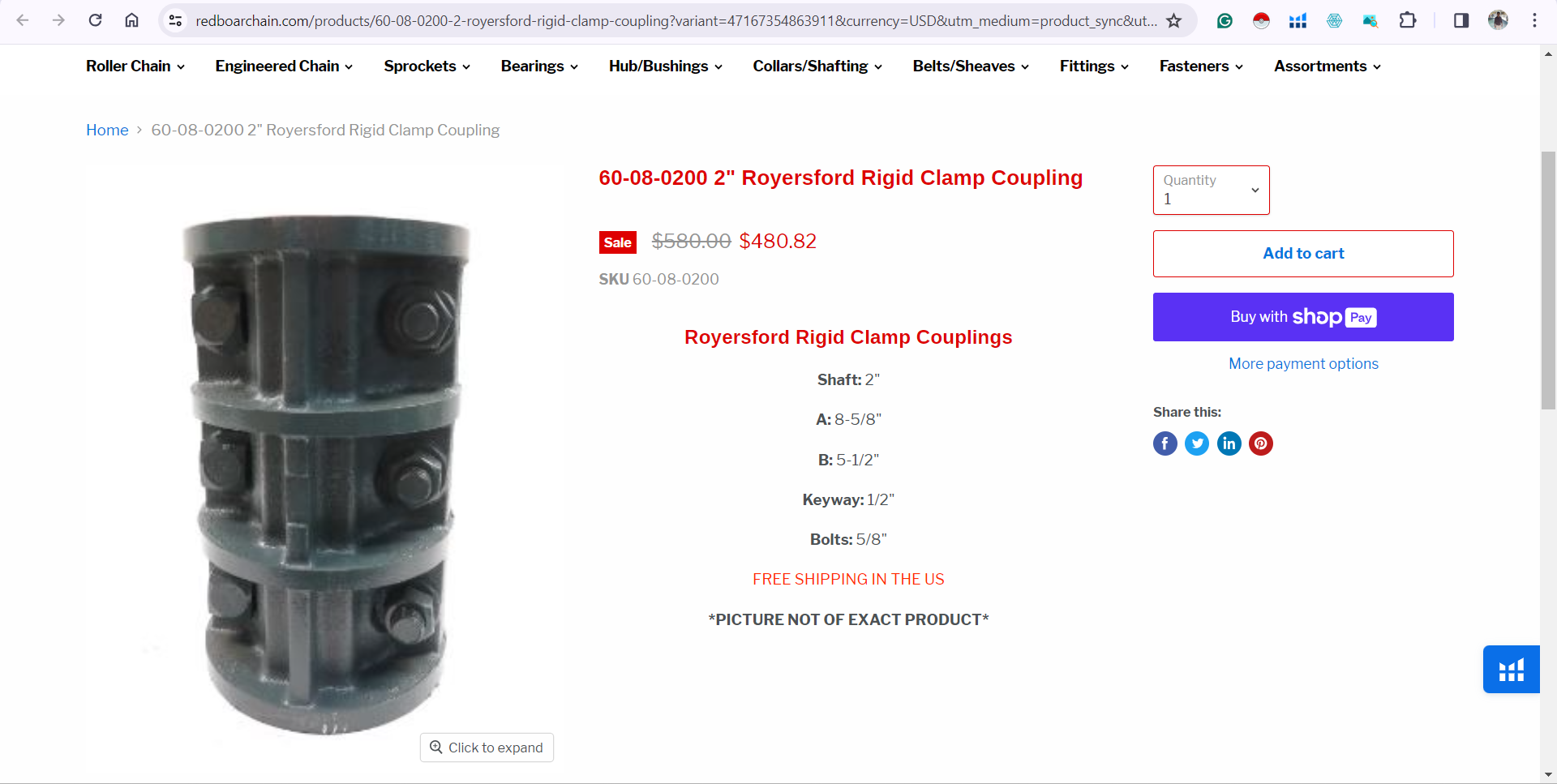Screen dimensions: 1557x784
Task: Open the blue floating chart widget
Action: tap(1511, 670)
